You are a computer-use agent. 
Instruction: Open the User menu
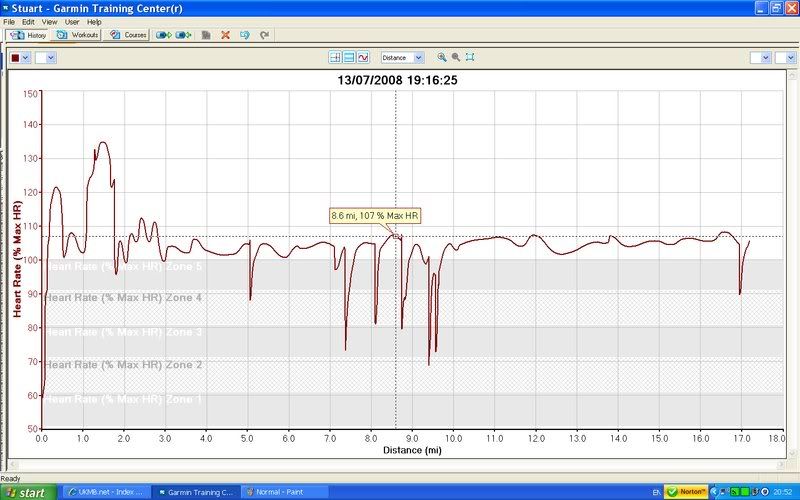coord(72,22)
